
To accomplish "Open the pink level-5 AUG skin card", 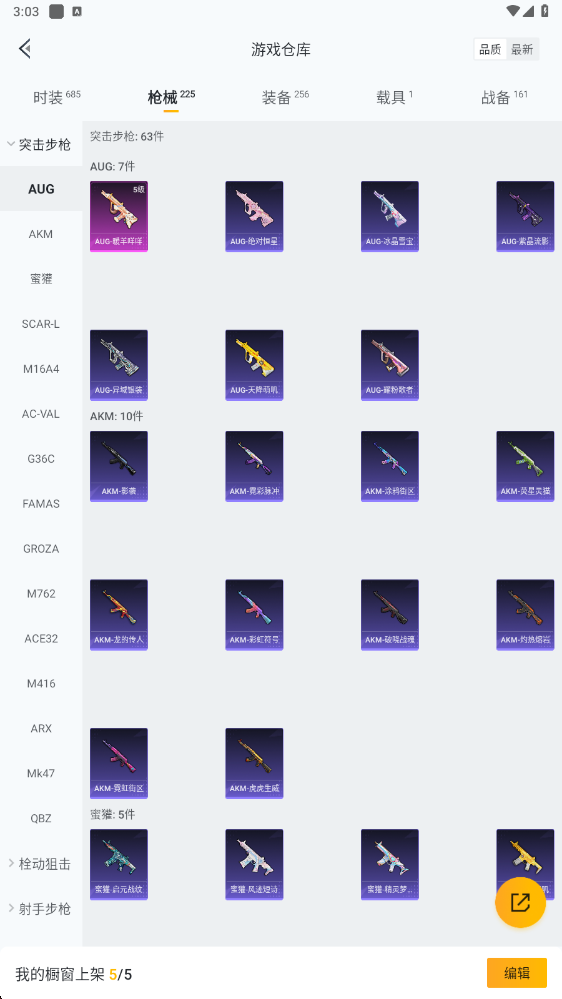I will [119, 217].
